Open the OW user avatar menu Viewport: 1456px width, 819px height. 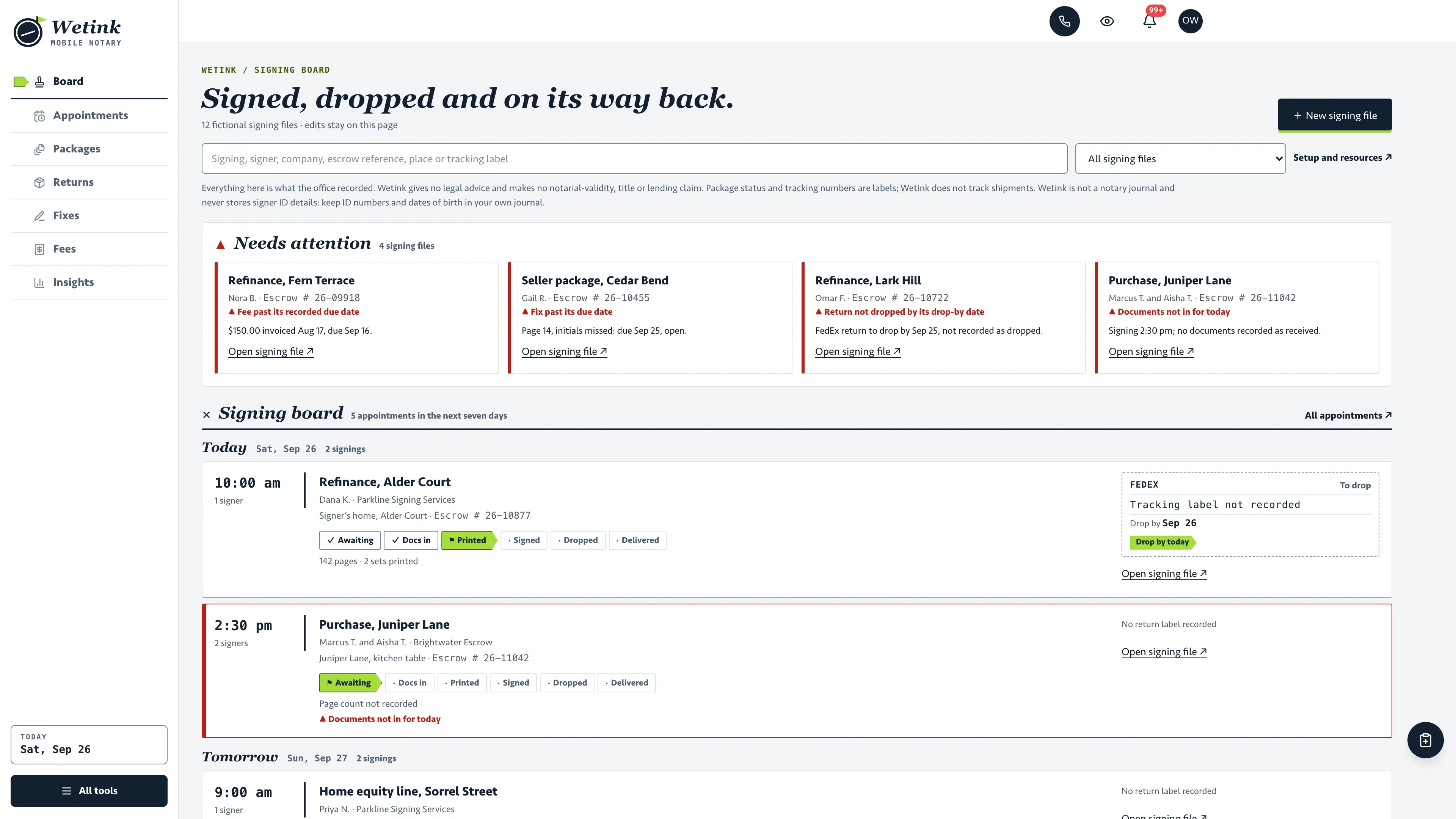pos(1190,21)
